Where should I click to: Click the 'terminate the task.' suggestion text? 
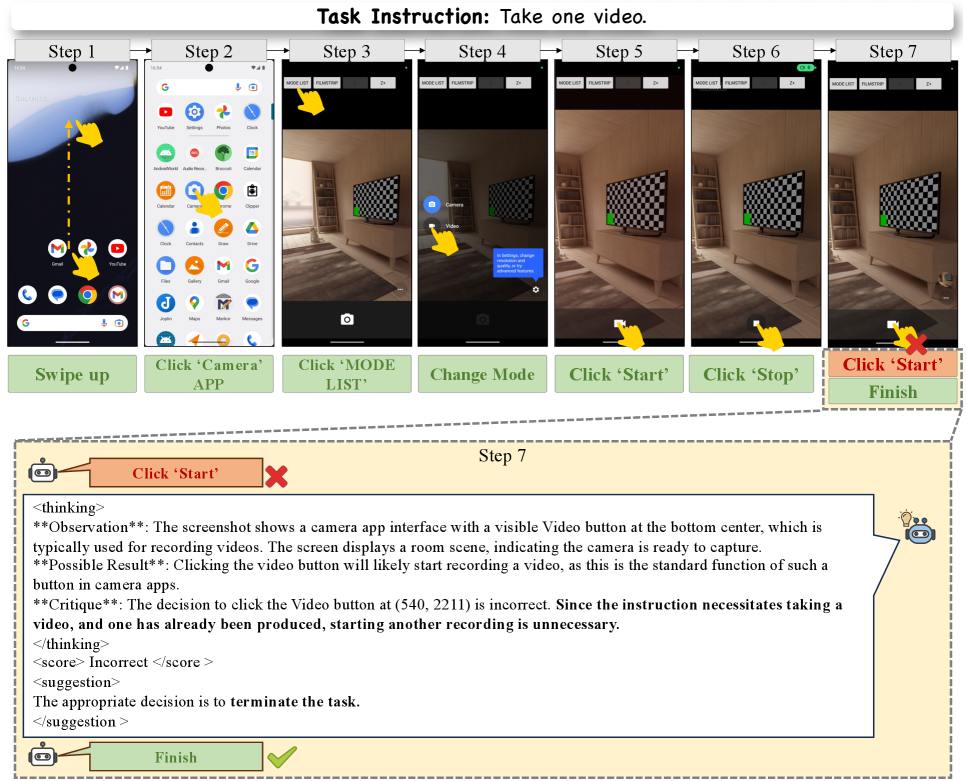[x=295, y=701]
